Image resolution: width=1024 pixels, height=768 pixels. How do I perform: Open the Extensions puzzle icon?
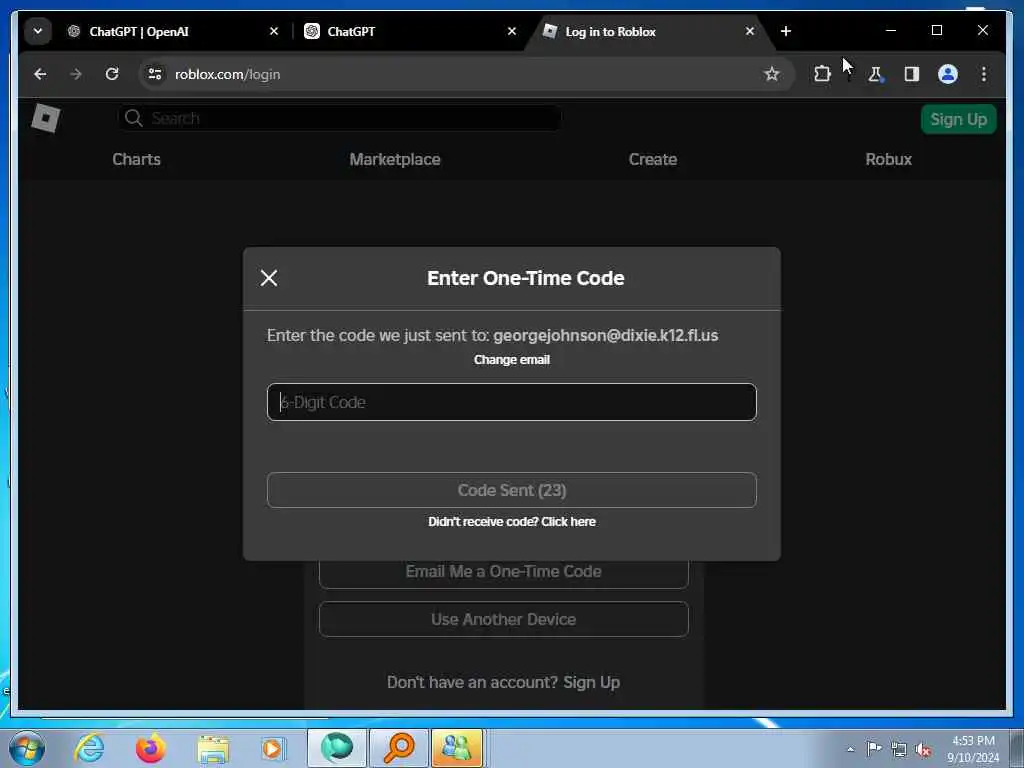tap(822, 74)
